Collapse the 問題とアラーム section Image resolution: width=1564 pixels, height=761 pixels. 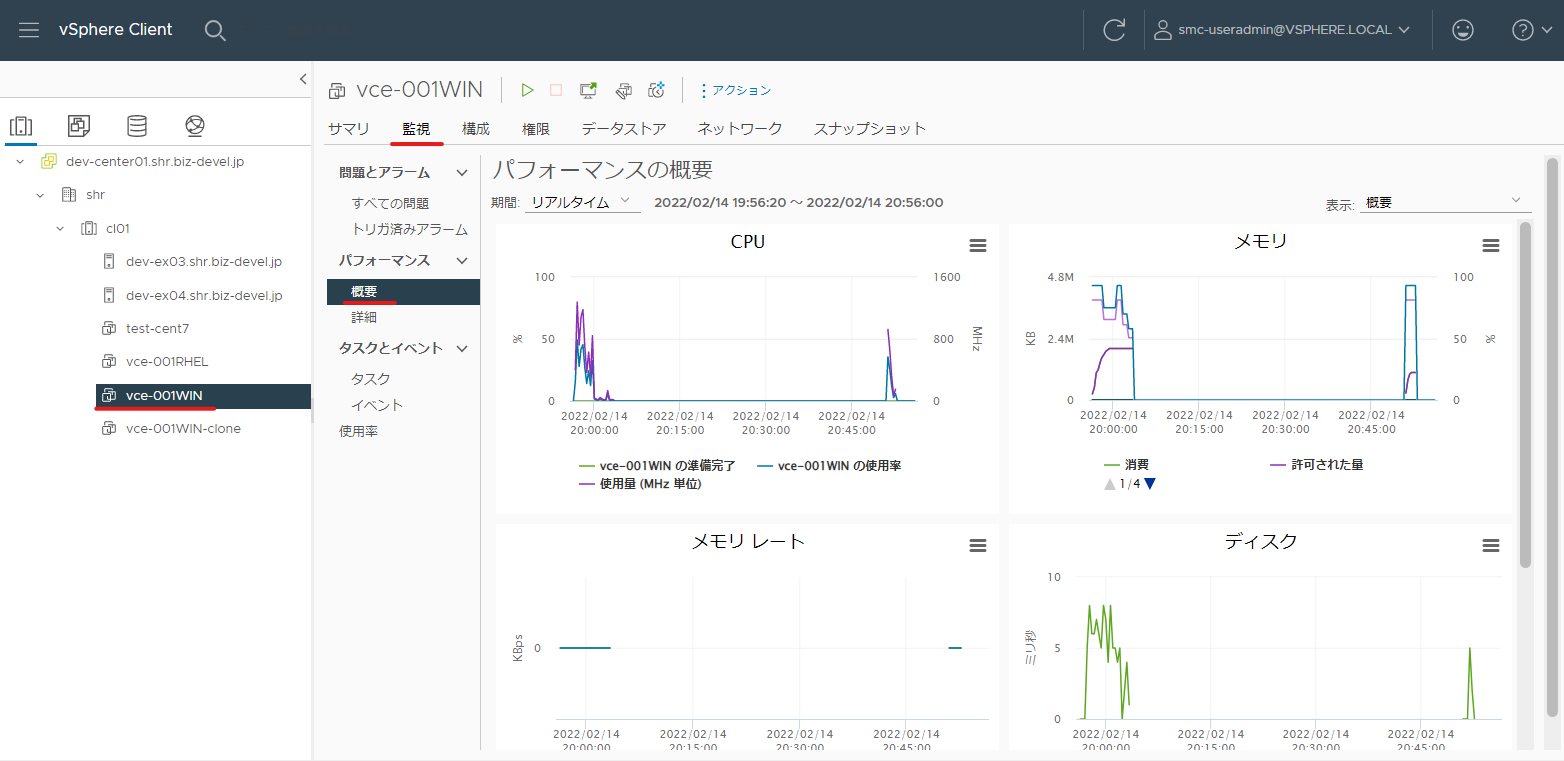[461, 173]
